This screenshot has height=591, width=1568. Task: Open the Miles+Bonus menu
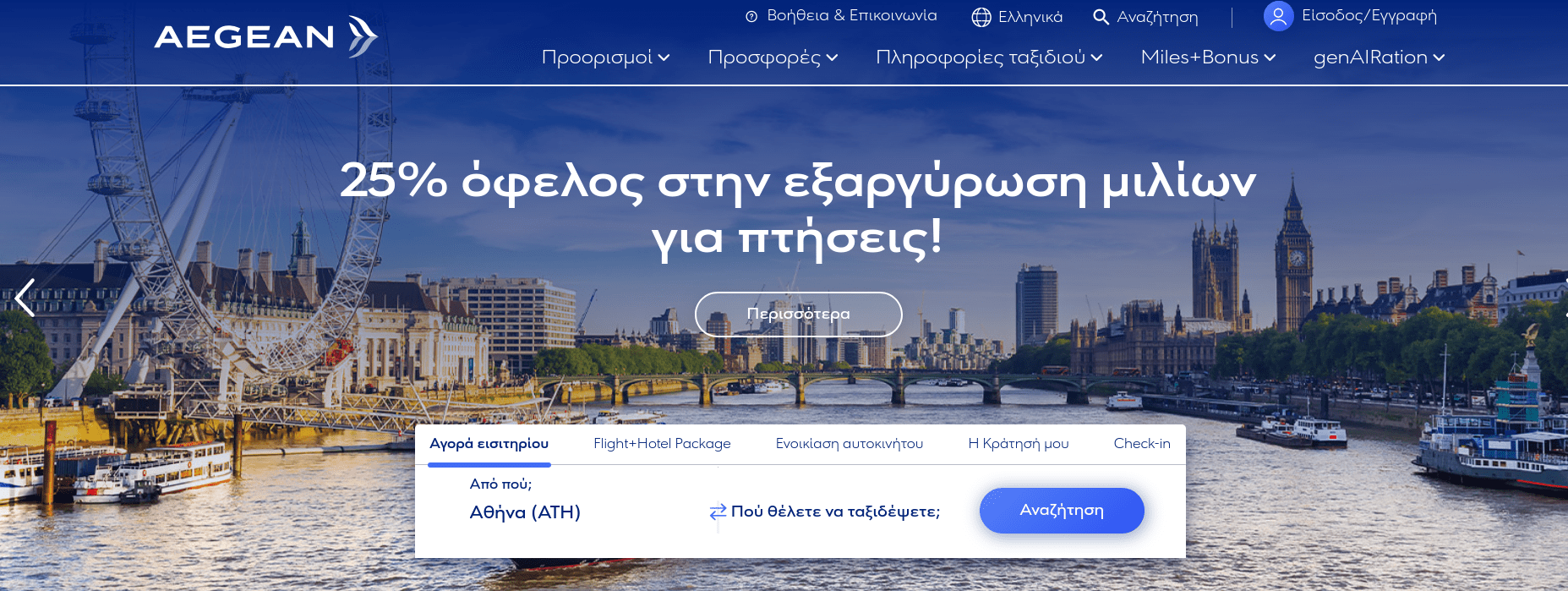click(1208, 57)
